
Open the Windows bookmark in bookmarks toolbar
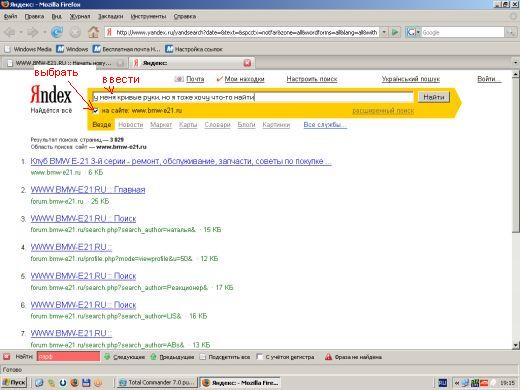pos(72,49)
